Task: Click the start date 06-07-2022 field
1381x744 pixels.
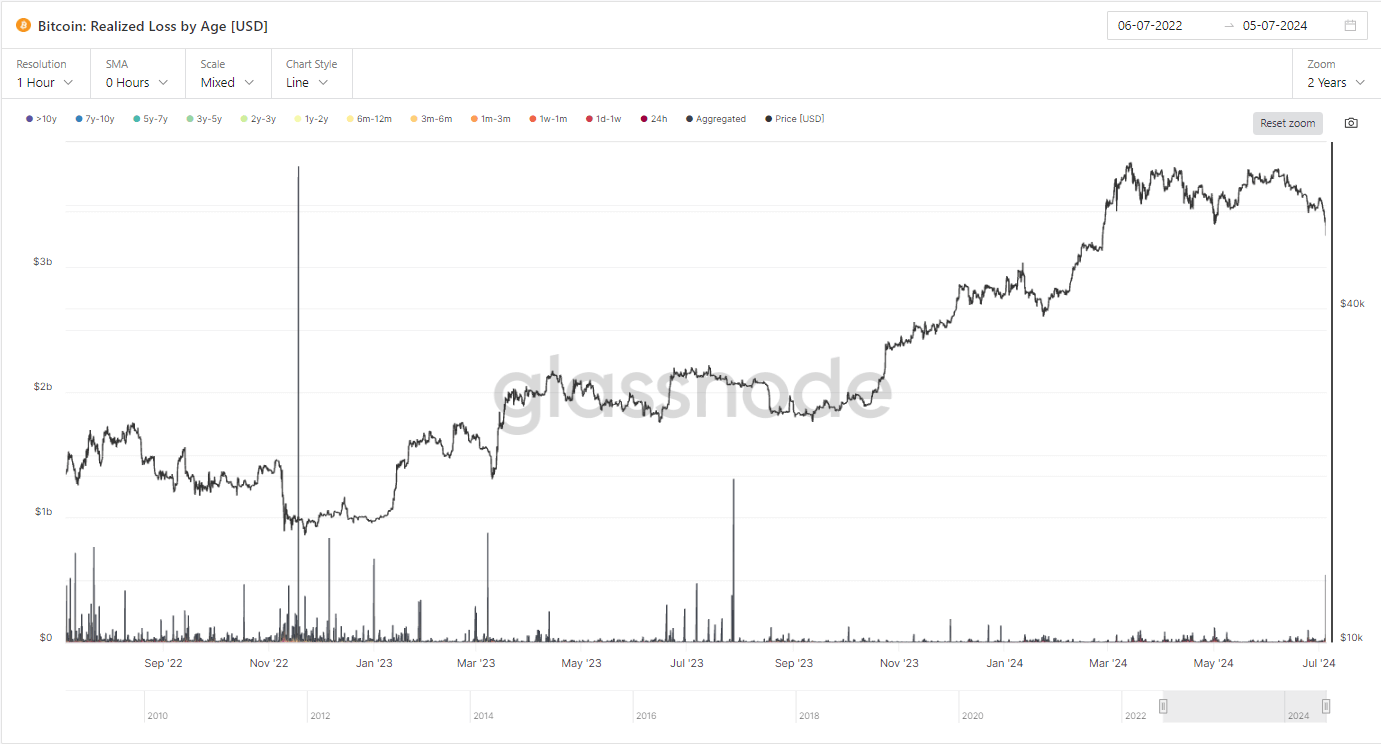Action: pos(1150,25)
